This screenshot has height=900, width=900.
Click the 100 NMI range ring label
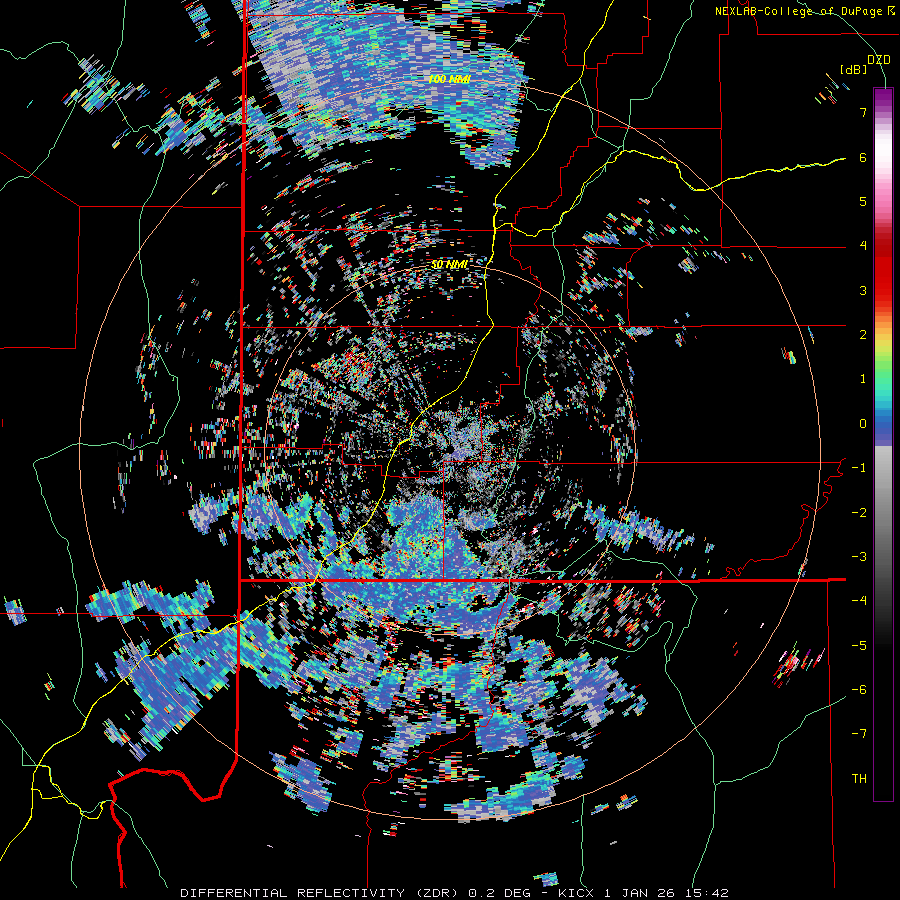tap(449, 79)
